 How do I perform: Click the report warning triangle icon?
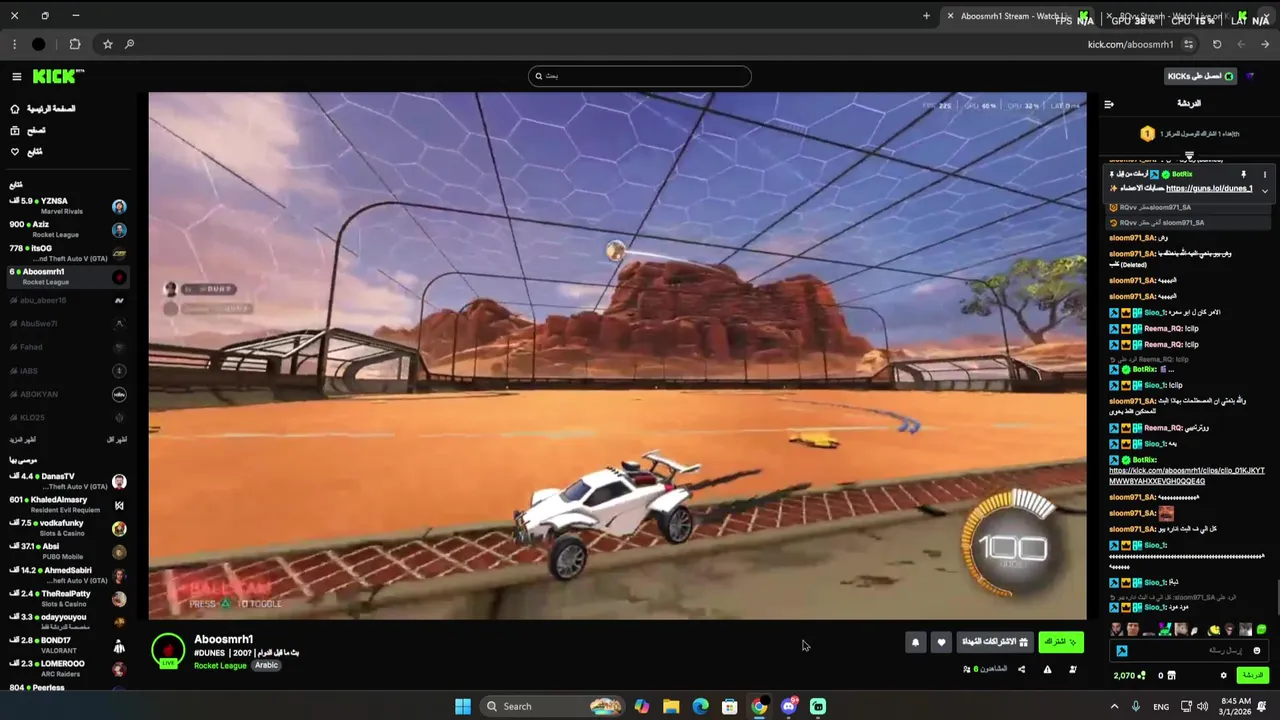1047,669
